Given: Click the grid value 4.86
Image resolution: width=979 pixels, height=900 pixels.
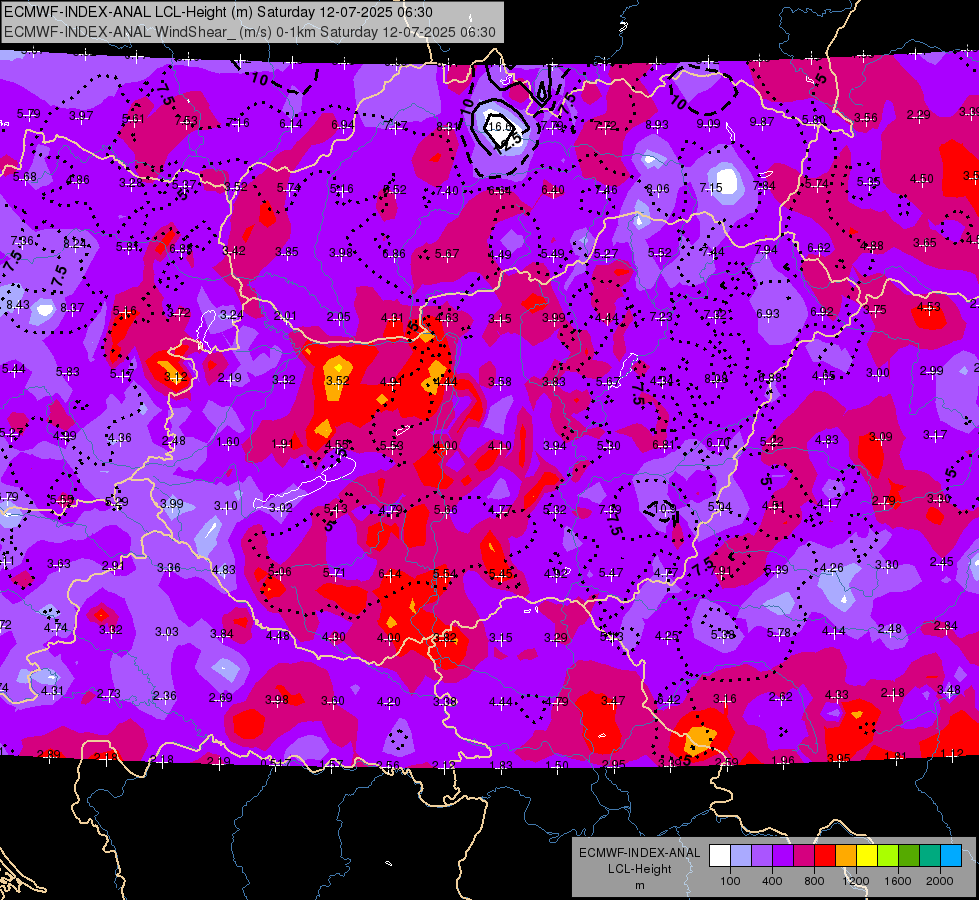Looking at the screenshot, I should point(78,180).
